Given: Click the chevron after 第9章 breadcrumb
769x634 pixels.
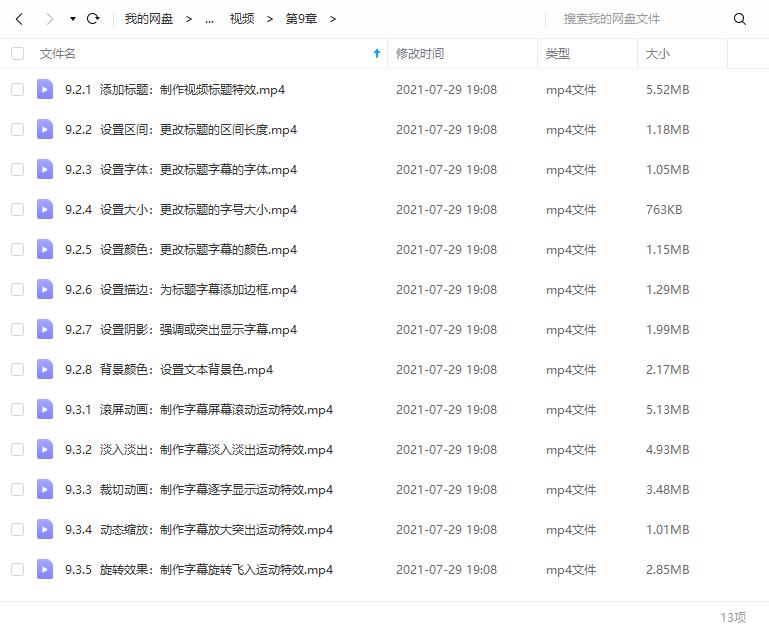Looking at the screenshot, I should (333, 19).
